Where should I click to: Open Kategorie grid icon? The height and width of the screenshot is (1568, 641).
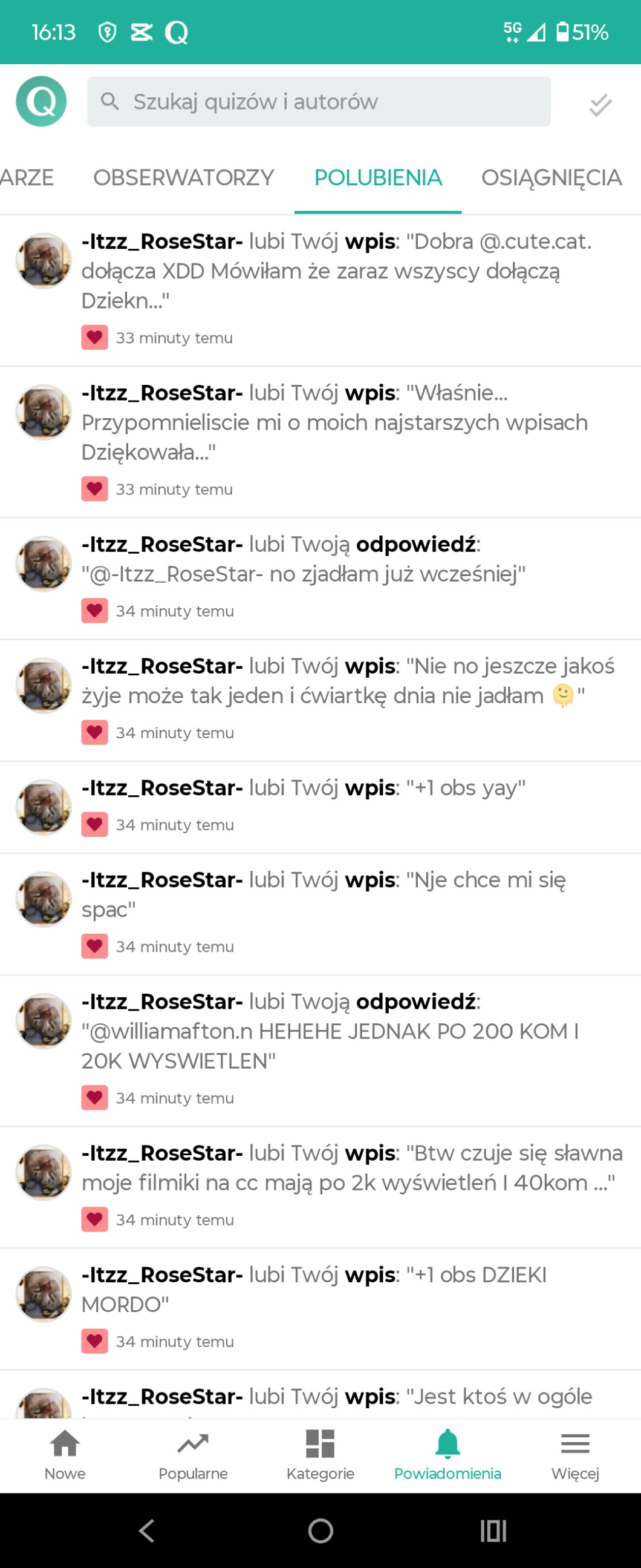click(x=320, y=1455)
